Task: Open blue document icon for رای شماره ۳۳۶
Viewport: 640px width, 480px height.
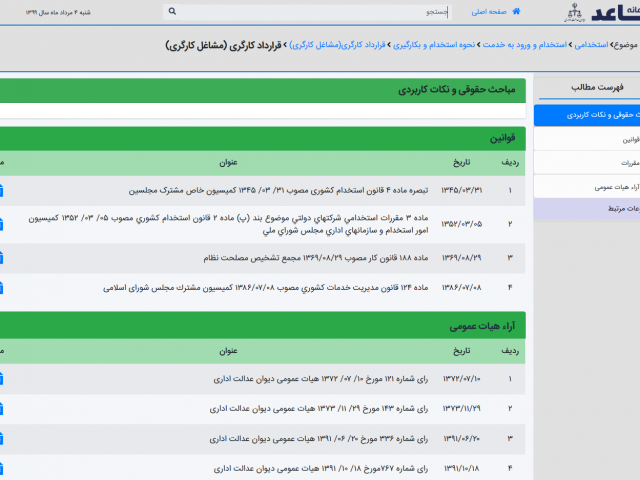Action: pos(2,438)
